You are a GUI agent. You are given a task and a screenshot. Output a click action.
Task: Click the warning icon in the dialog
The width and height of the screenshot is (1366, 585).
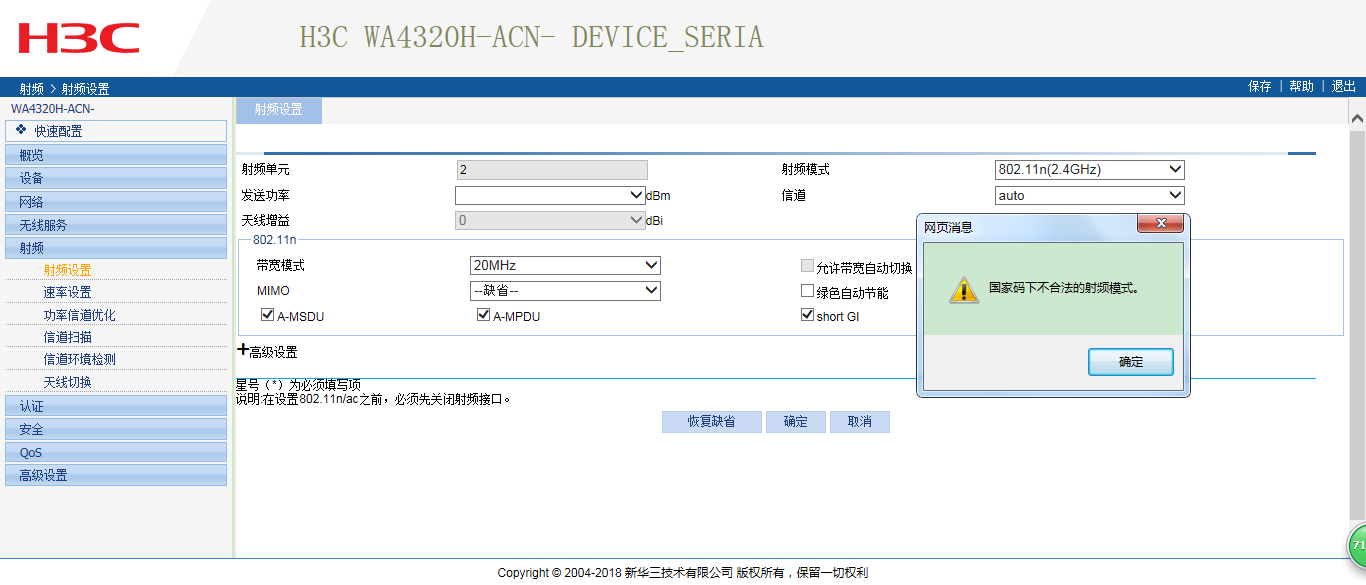click(963, 289)
